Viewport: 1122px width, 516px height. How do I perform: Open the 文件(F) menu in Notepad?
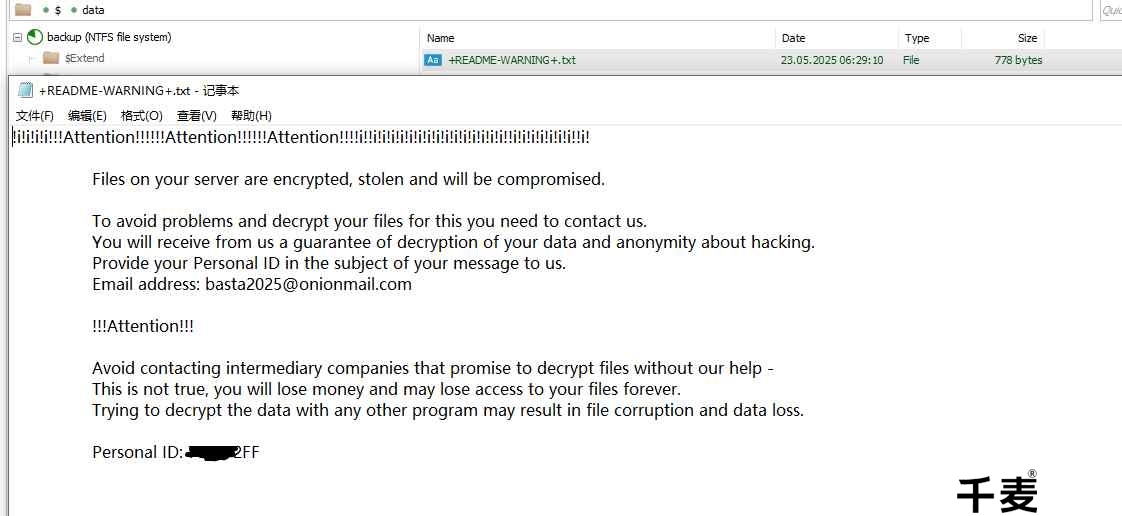click(x=35, y=116)
